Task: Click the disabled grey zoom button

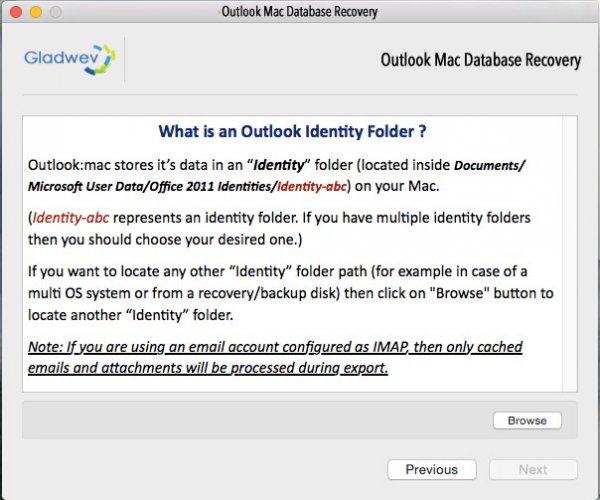Action: coord(55,12)
